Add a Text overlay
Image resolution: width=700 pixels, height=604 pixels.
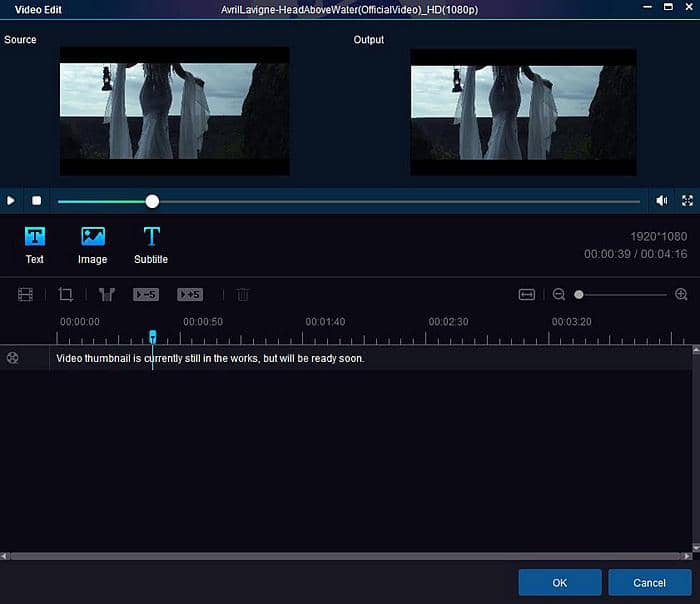(35, 244)
